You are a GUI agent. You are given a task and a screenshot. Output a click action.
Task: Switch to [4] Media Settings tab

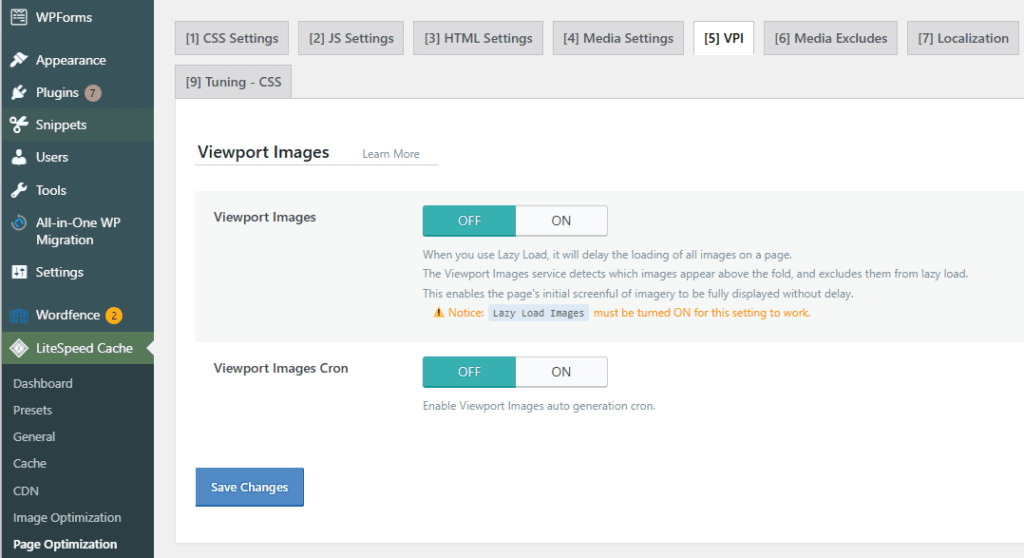click(x=618, y=38)
